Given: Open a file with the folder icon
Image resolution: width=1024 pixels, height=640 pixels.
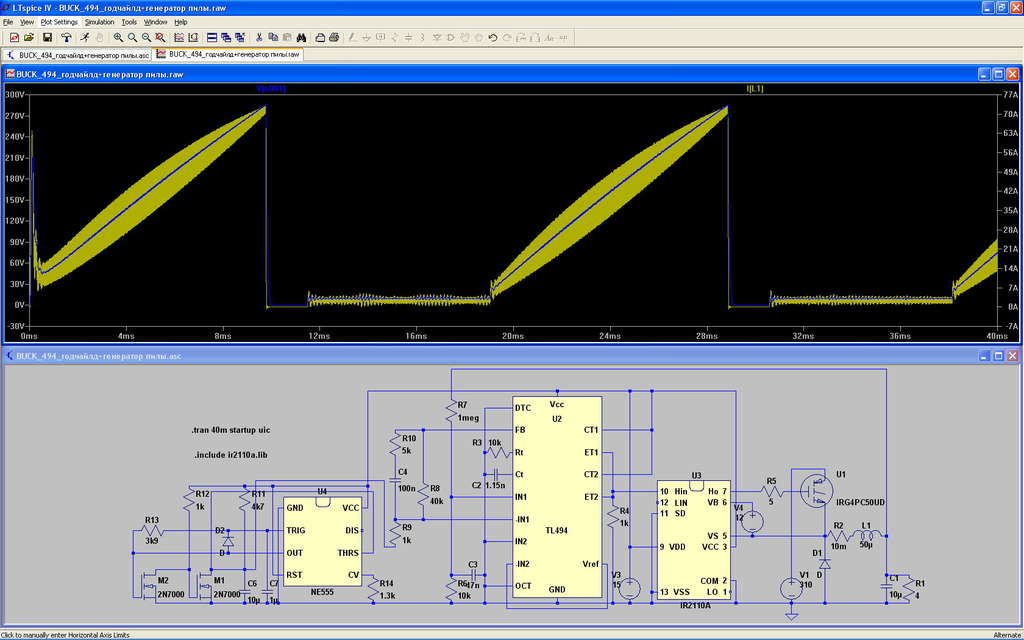Looking at the screenshot, I should pos(30,37).
